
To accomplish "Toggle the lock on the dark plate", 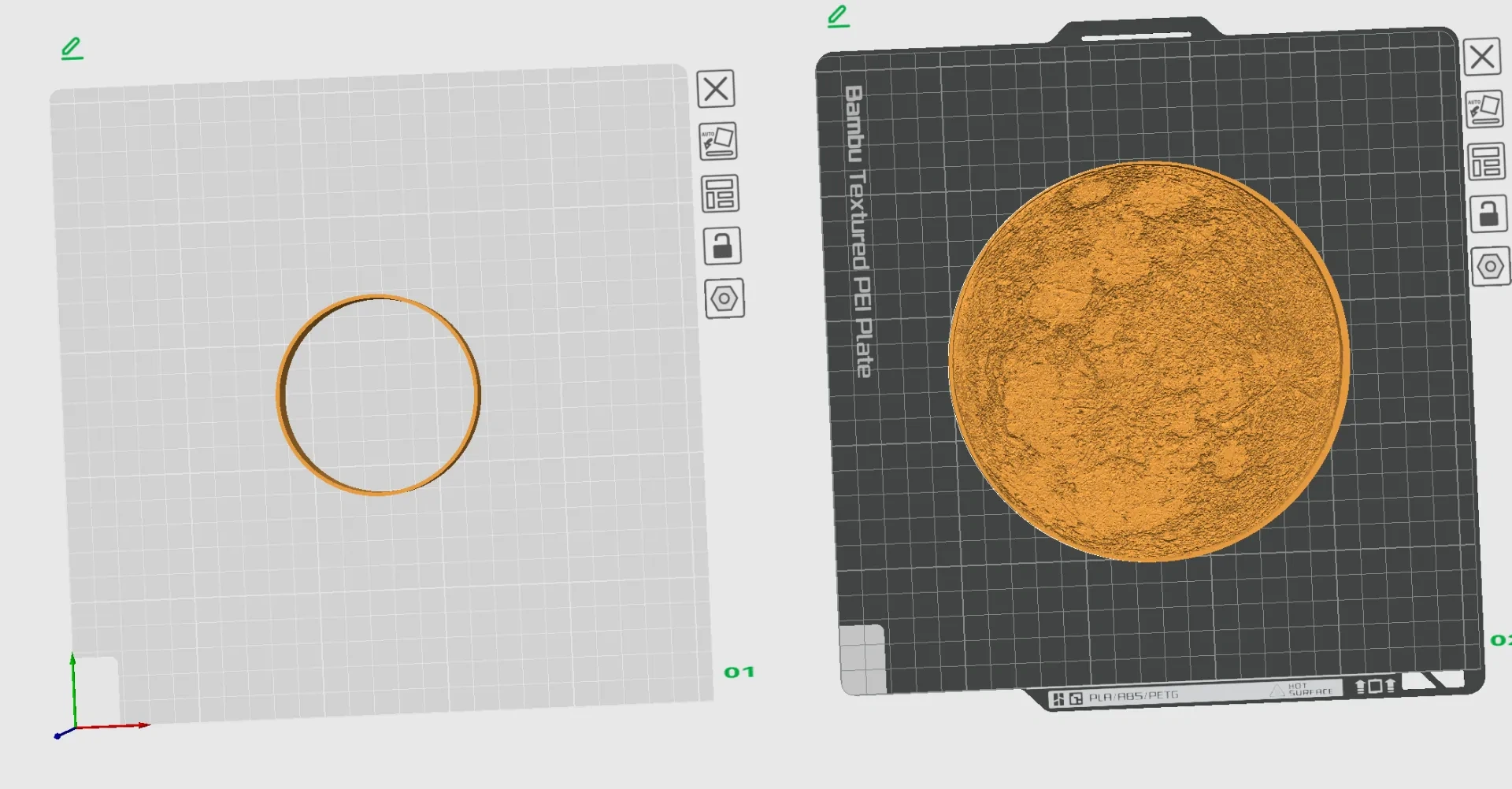I will [x=1488, y=213].
